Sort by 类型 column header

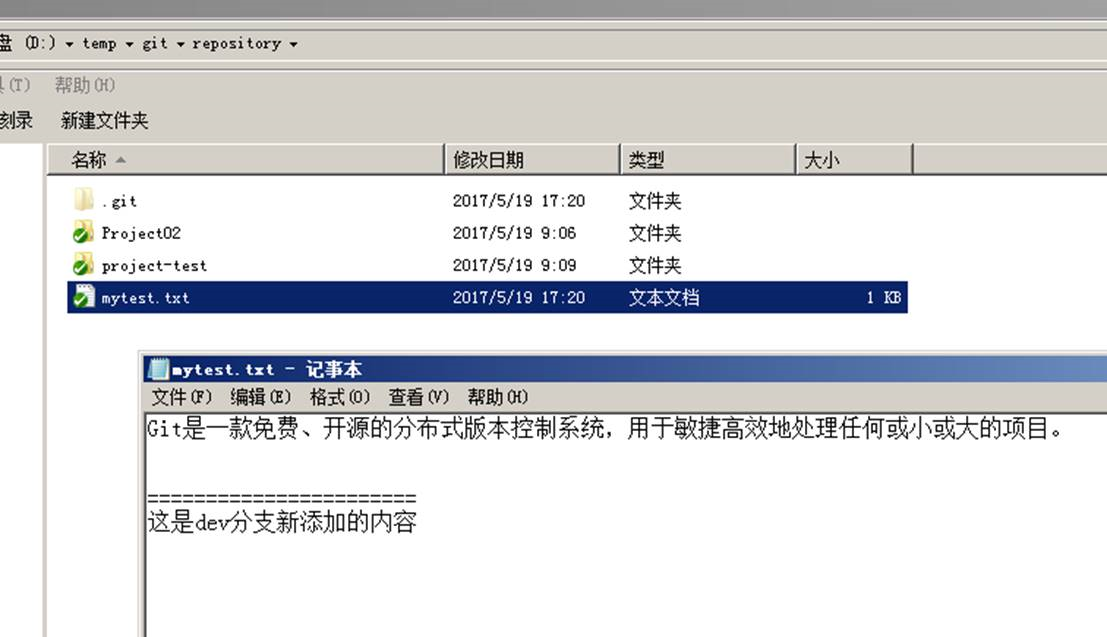point(708,160)
